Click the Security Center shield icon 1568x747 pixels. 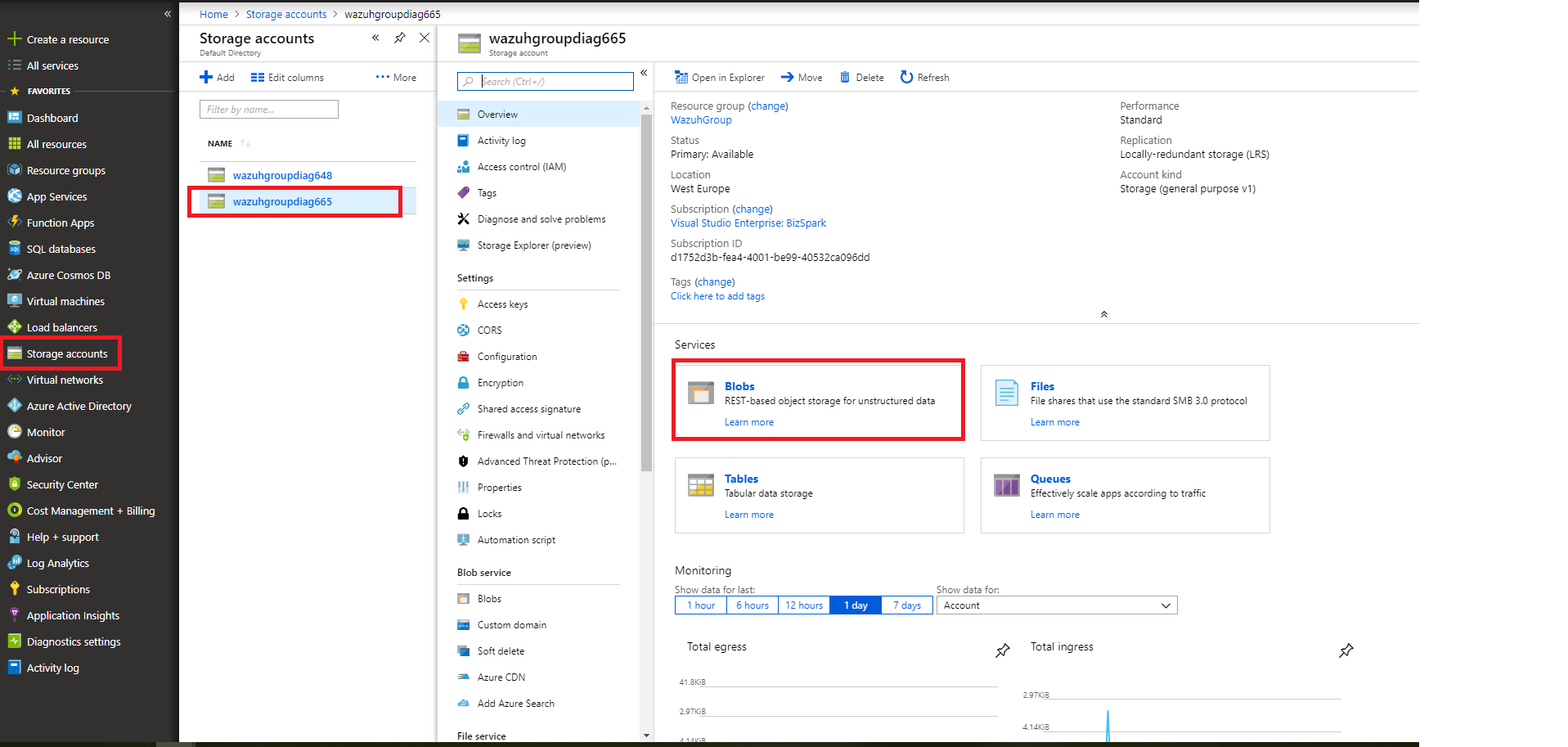14,484
